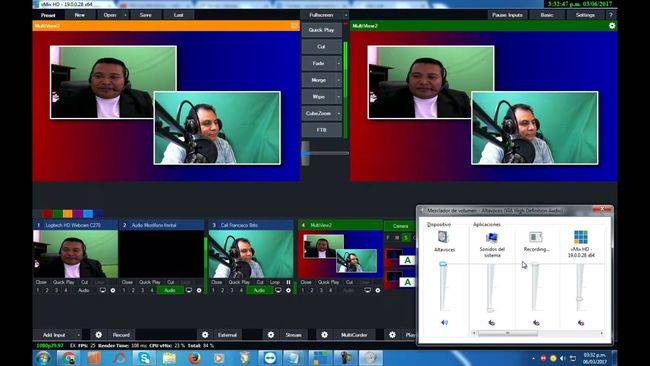Toggle green S button in audio mixer
Image resolution: width=650 pixels, height=366 pixels.
(x=406, y=238)
